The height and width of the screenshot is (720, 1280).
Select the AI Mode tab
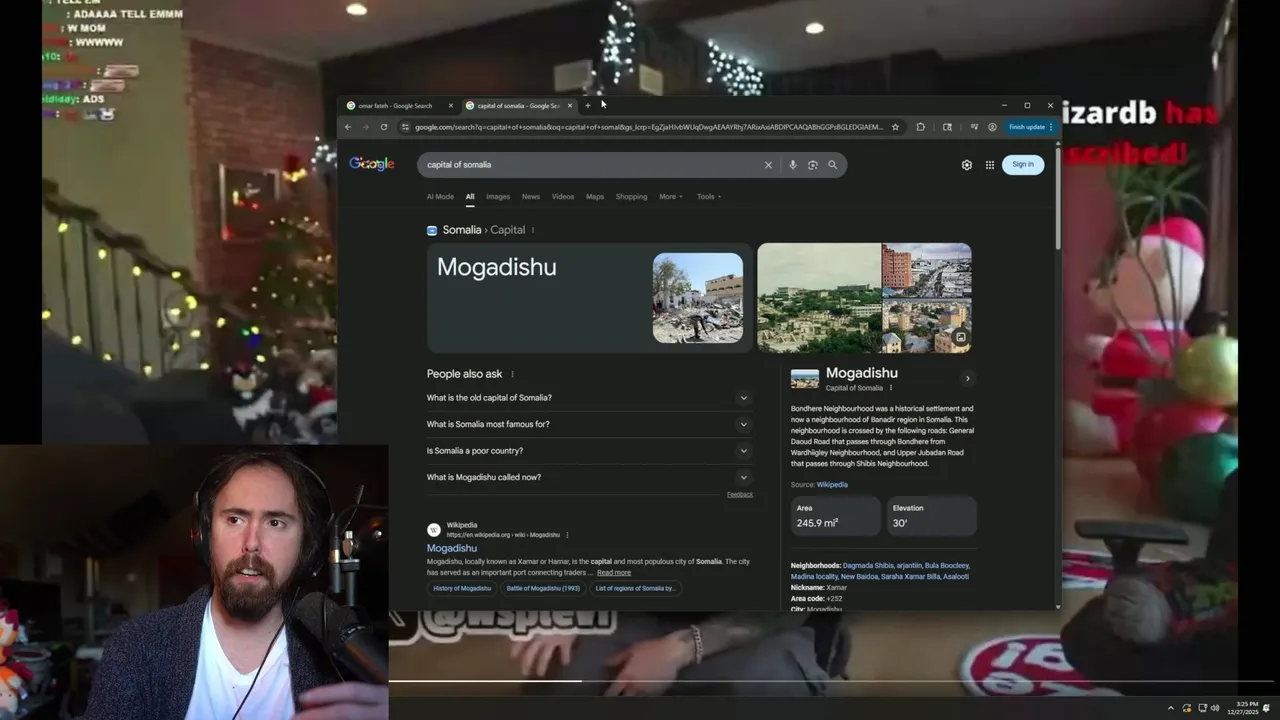[x=440, y=197]
